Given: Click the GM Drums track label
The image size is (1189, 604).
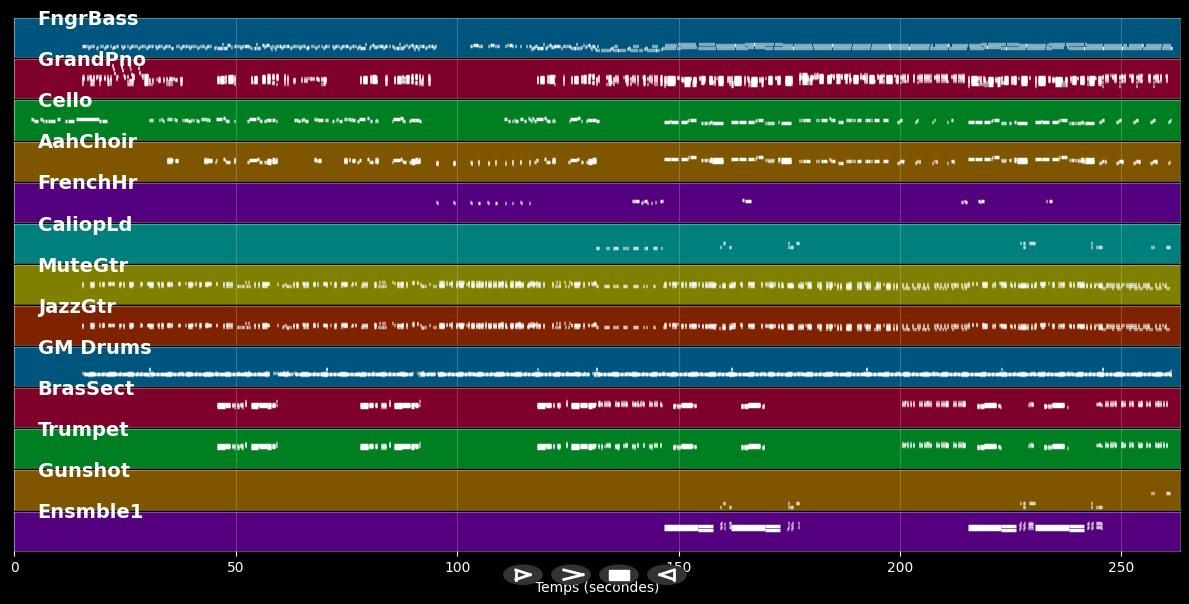Looking at the screenshot, I should 94,347.
